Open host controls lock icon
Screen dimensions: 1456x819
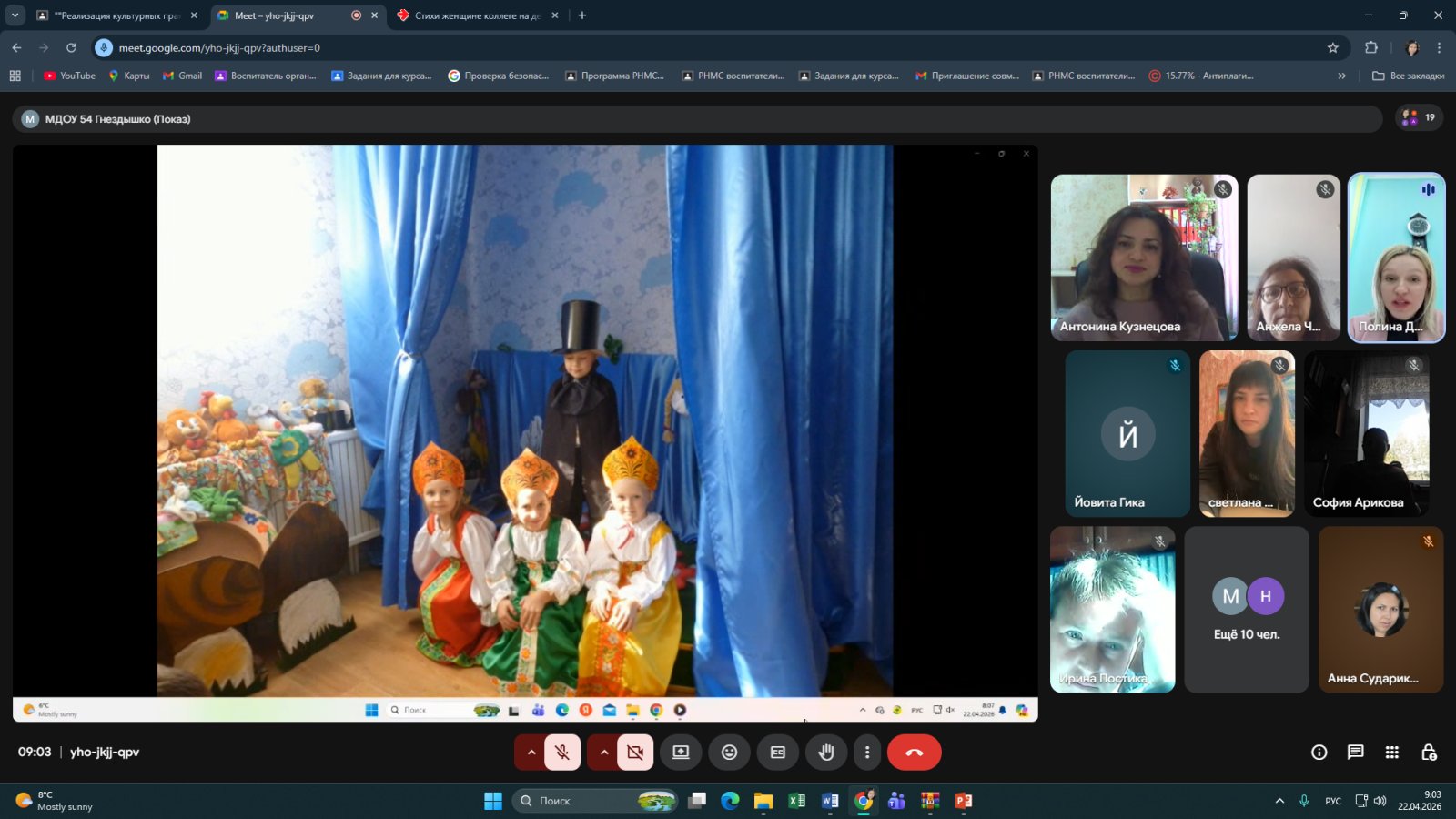pos(1428,752)
